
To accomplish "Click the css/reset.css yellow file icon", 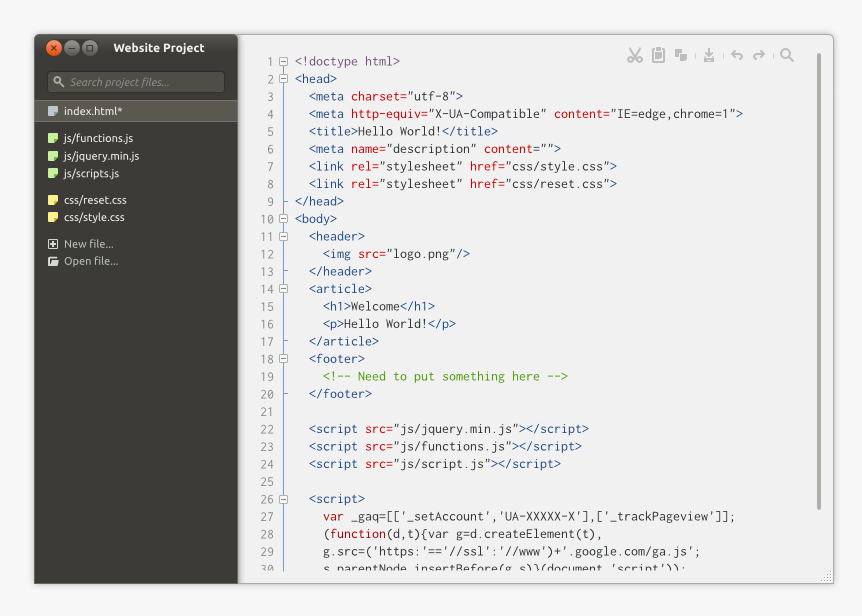I will (x=53, y=200).
